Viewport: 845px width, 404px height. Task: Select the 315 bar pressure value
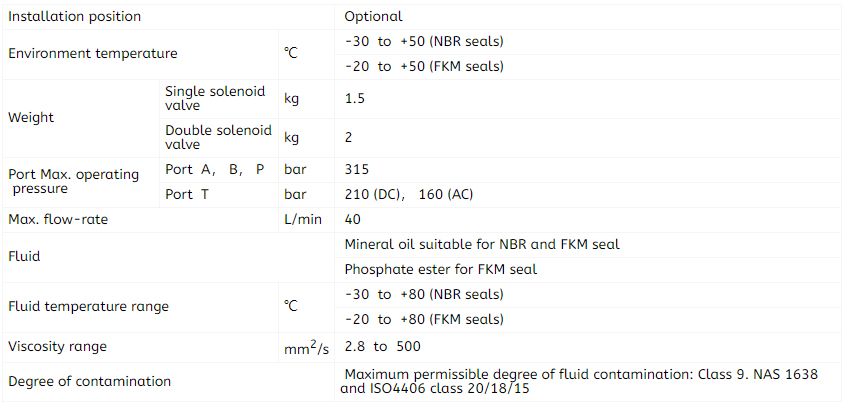(x=357, y=170)
